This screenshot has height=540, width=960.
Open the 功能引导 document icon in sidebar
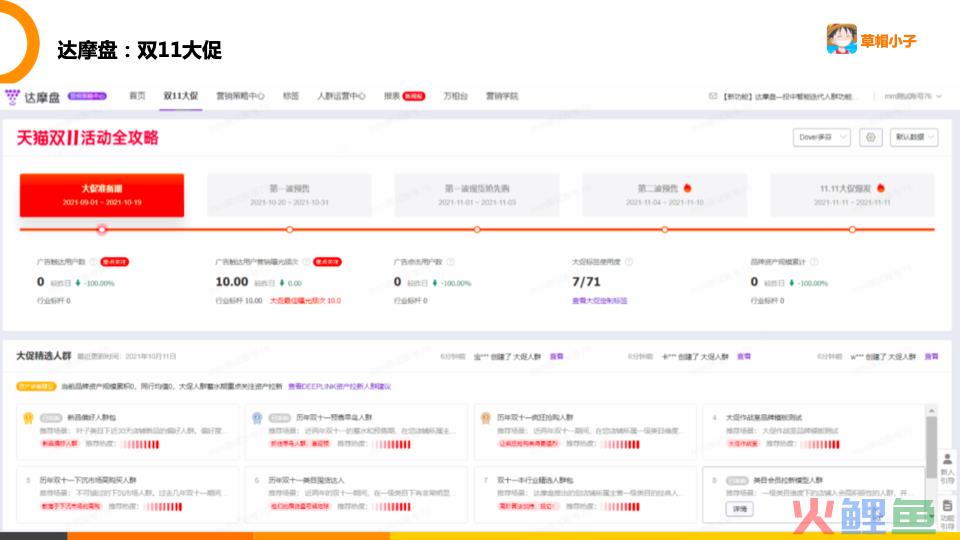click(x=947, y=514)
